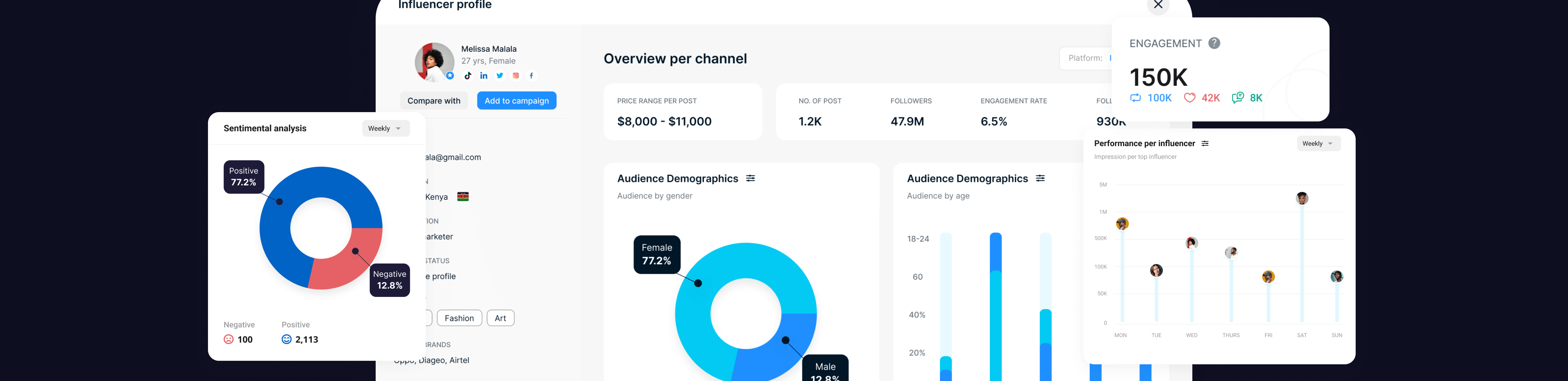This screenshot has width=1568, height=381.
Task: Click the sad face Negative icon
Action: pos(228,340)
